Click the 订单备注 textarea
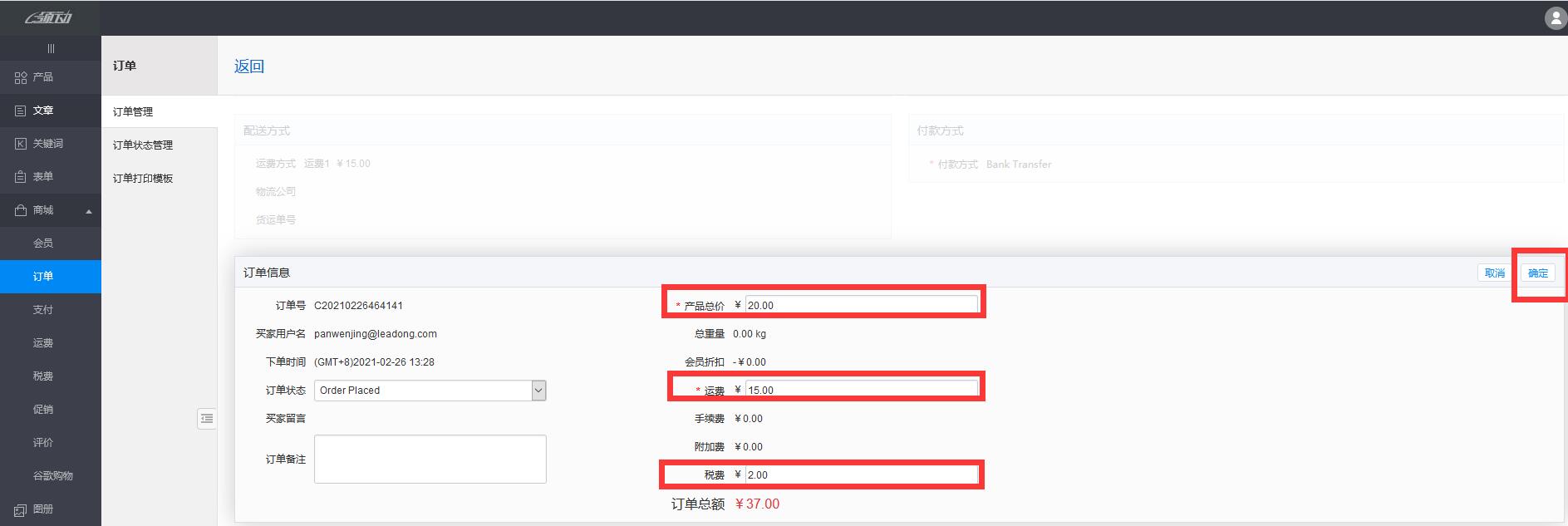 pos(430,459)
